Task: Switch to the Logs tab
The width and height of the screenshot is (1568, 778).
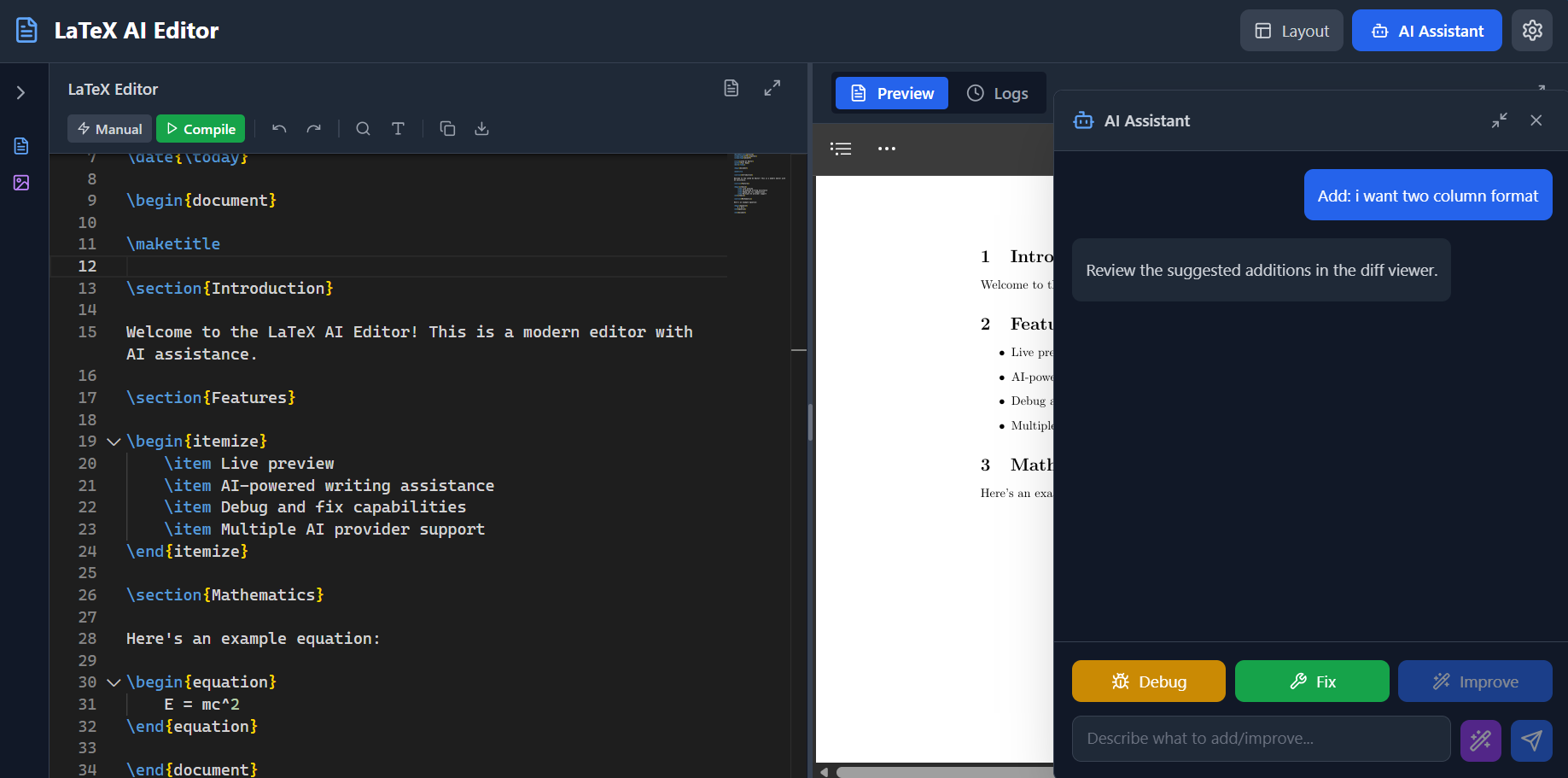Action: coord(998,93)
